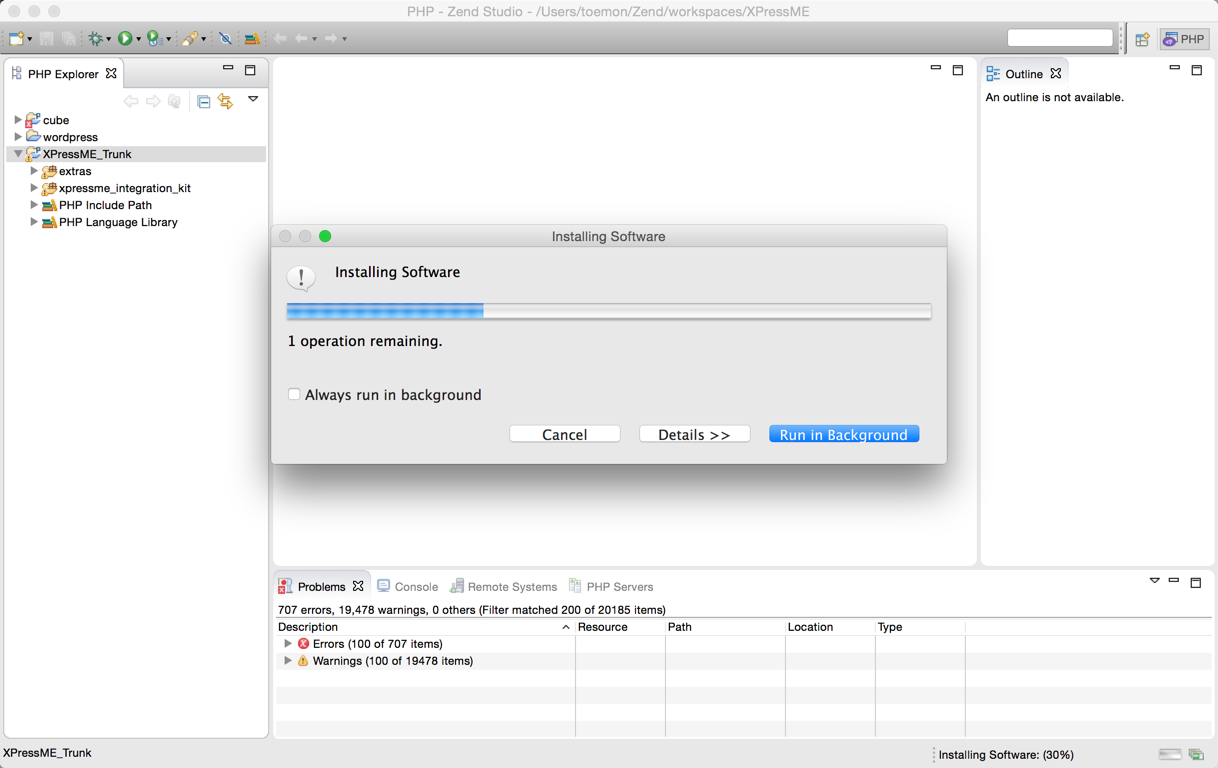This screenshot has height=768, width=1218.
Task: Click the status bar progress indicator
Action: tap(1170, 755)
